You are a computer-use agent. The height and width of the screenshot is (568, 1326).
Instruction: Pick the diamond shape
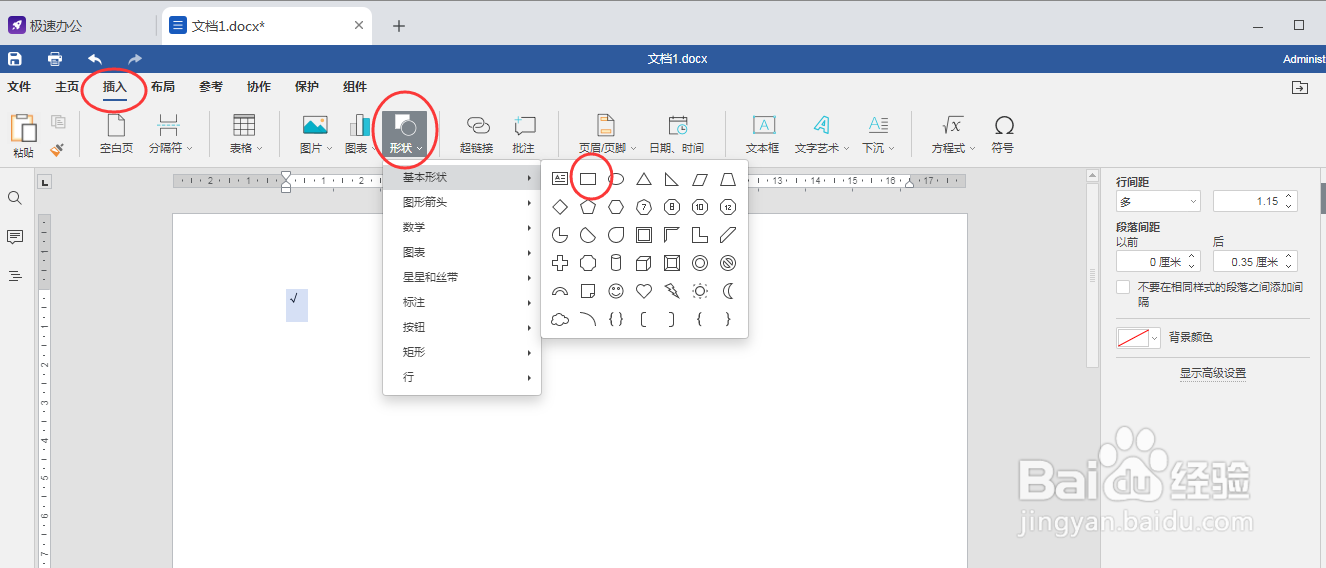560,207
